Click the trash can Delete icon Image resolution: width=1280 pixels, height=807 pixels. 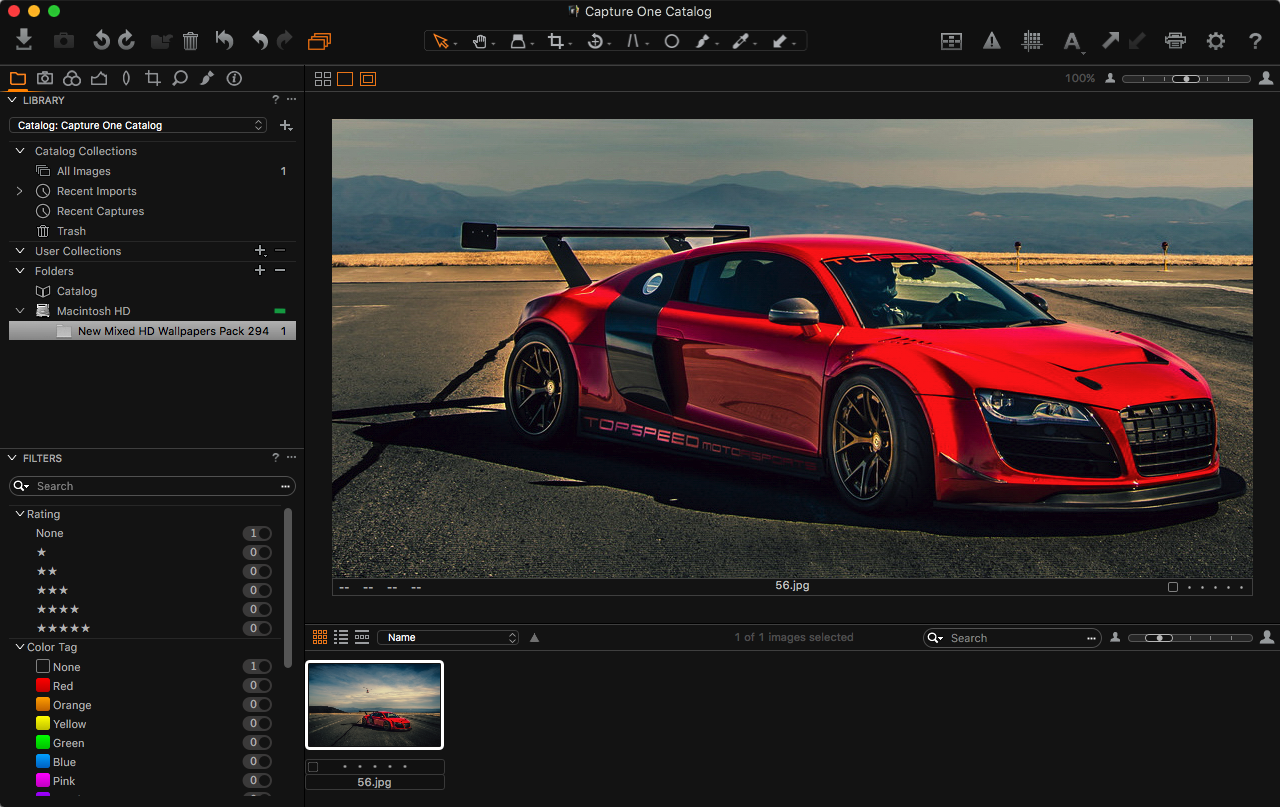[191, 41]
